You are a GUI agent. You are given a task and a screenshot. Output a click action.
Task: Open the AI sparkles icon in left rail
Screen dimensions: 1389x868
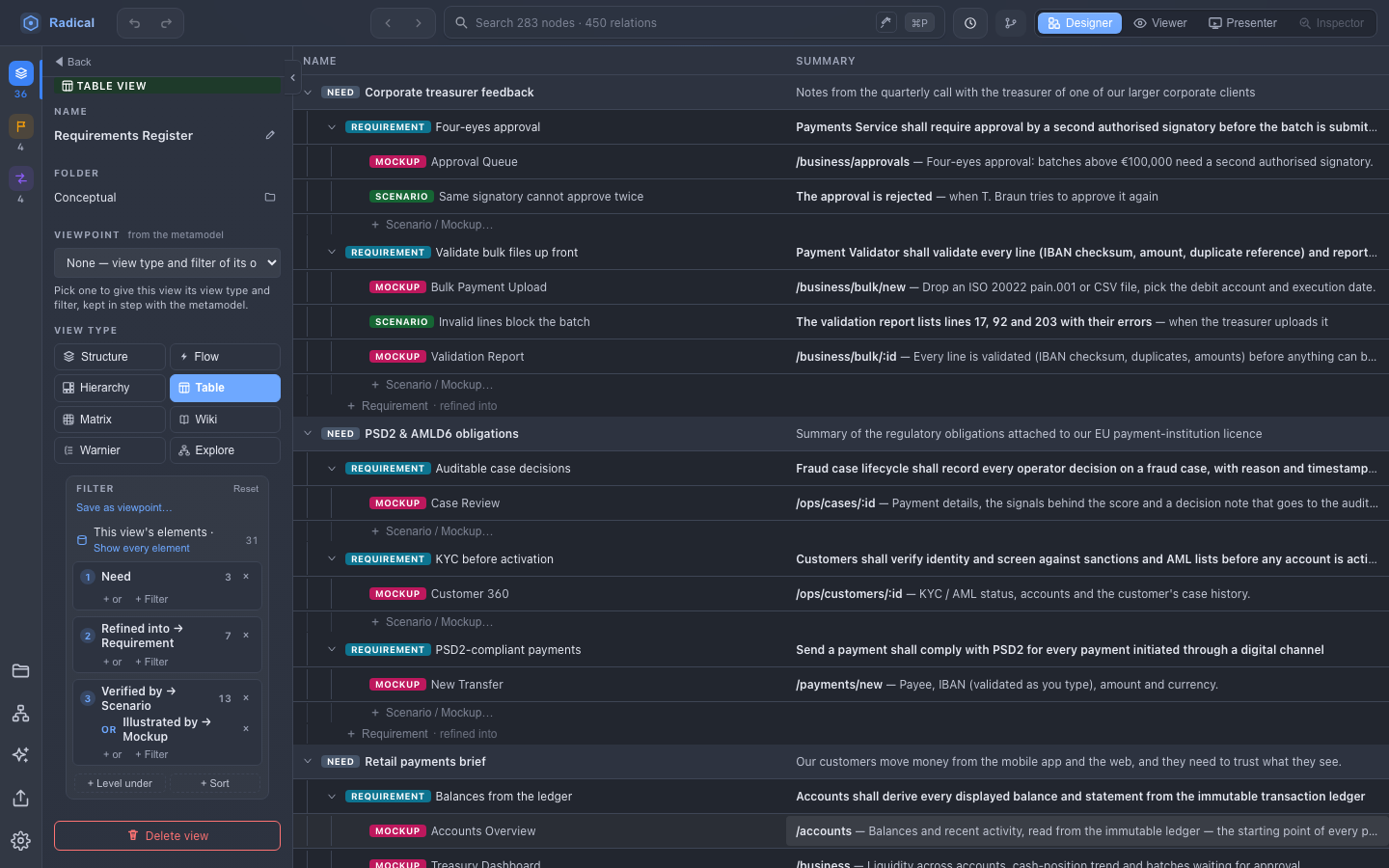coord(21,755)
